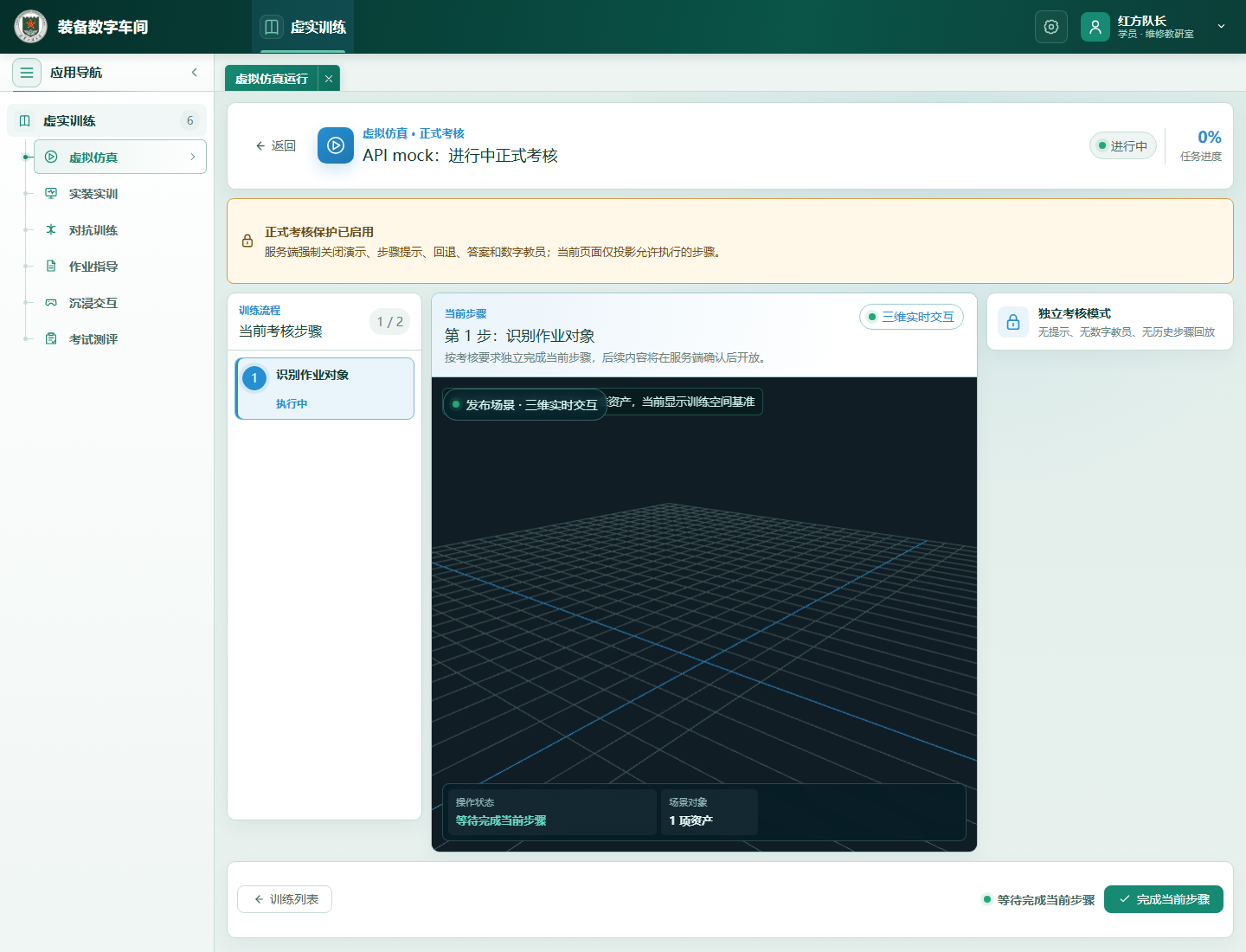The height and width of the screenshot is (952, 1246).
Task: Click 完成当前步骤 green button
Action: [1164, 899]
